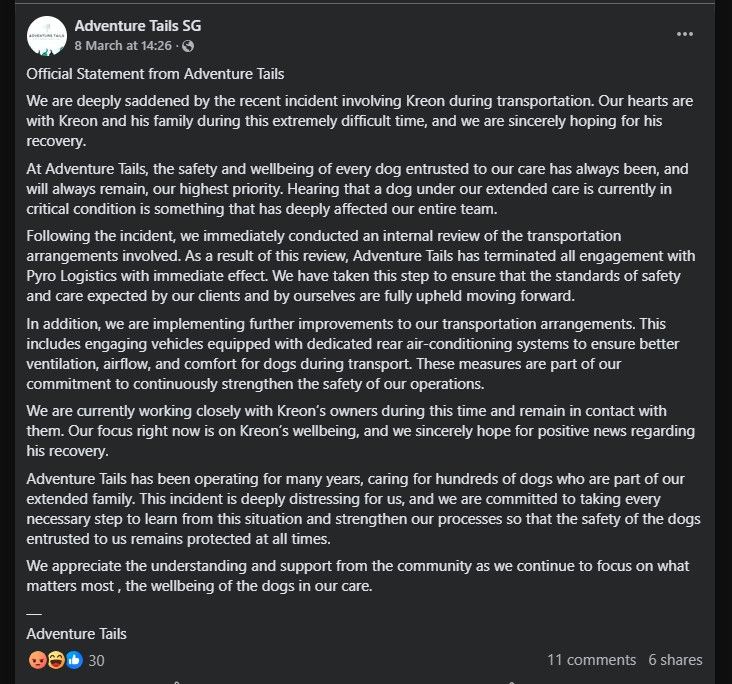Expand the 11 comments
This screenshot has height=684, width=732.
pos(591,660)
